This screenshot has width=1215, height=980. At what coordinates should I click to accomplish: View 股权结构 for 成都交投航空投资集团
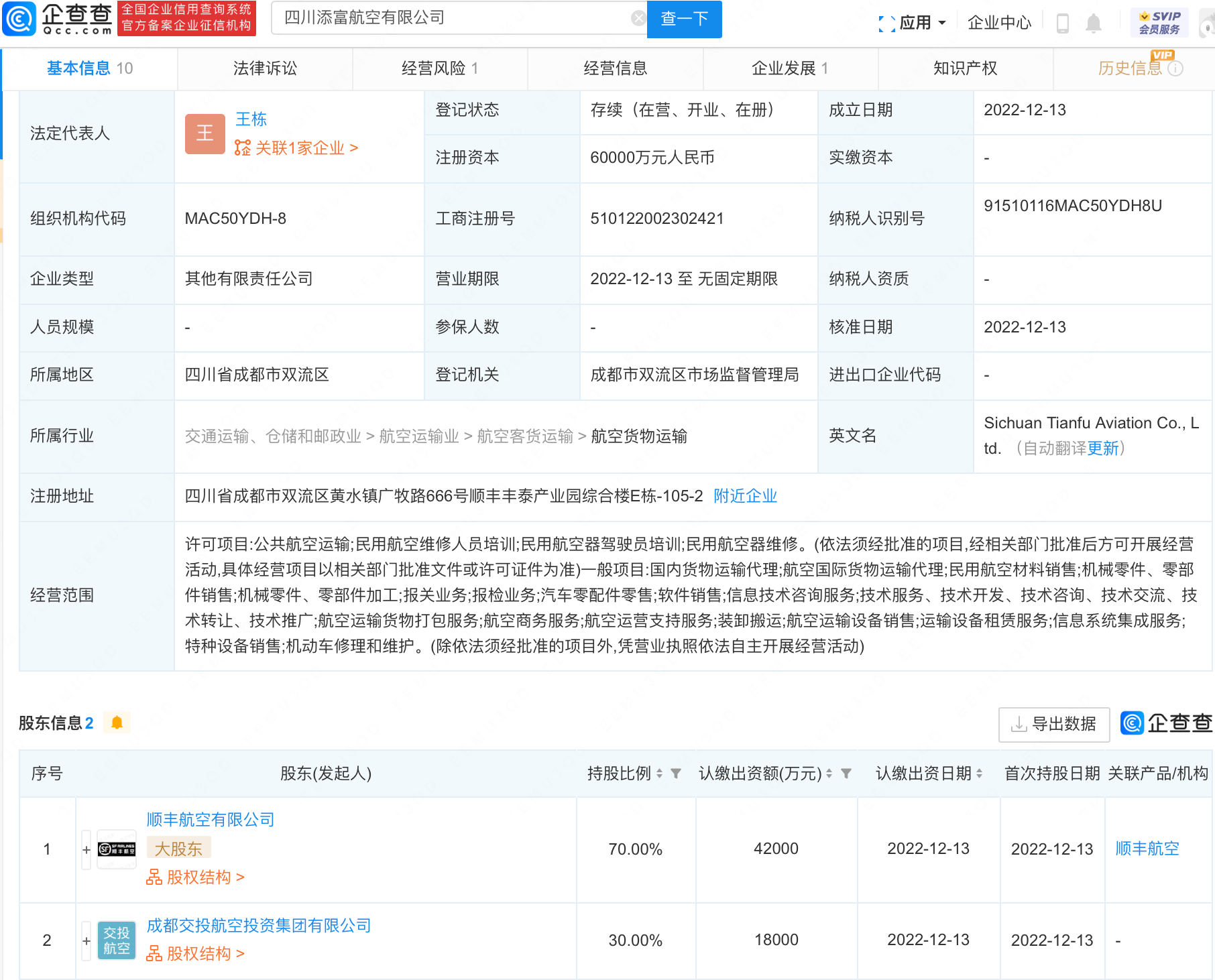tap(195, 954)
